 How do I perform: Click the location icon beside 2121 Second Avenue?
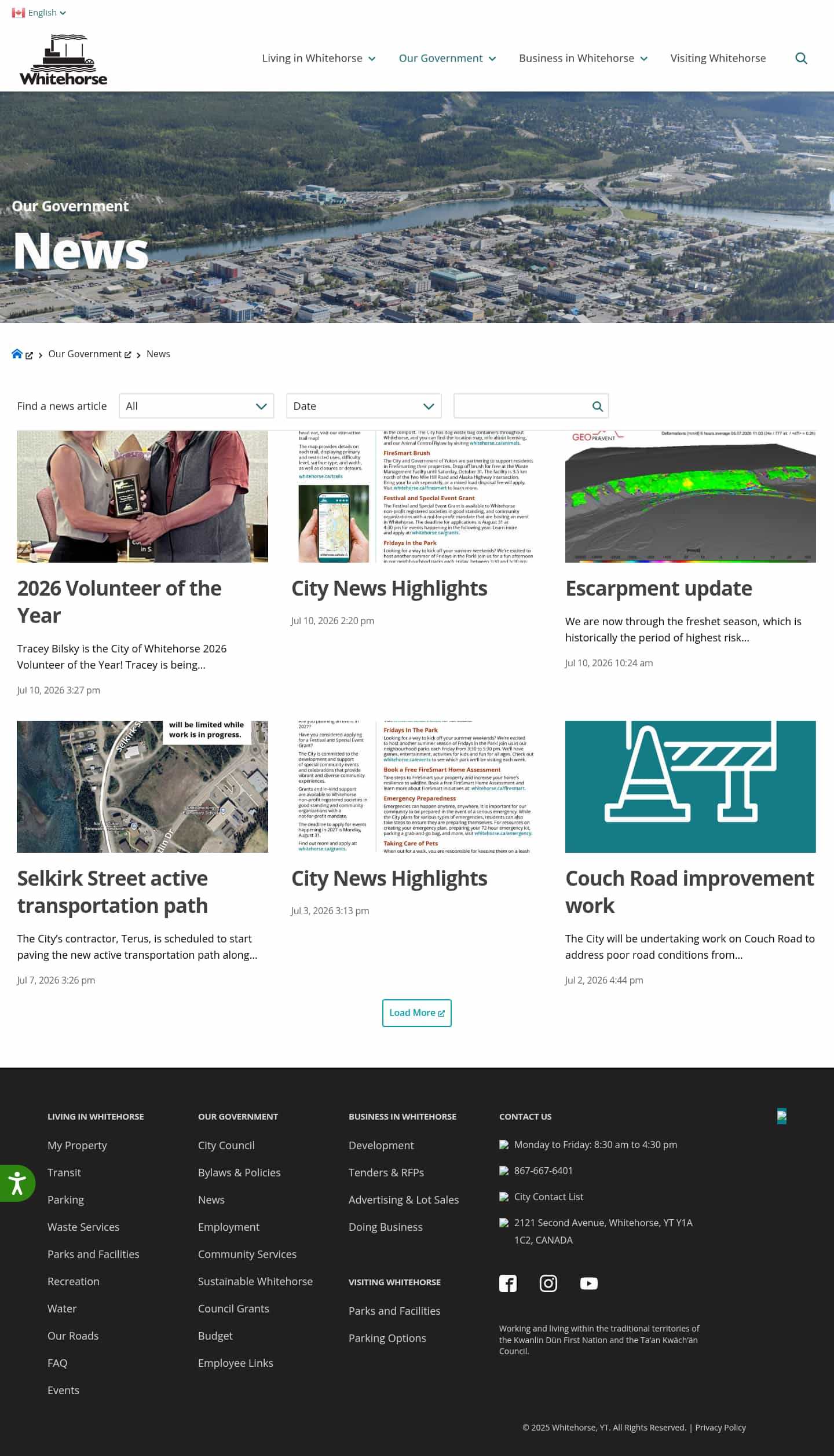(504, 1223)
